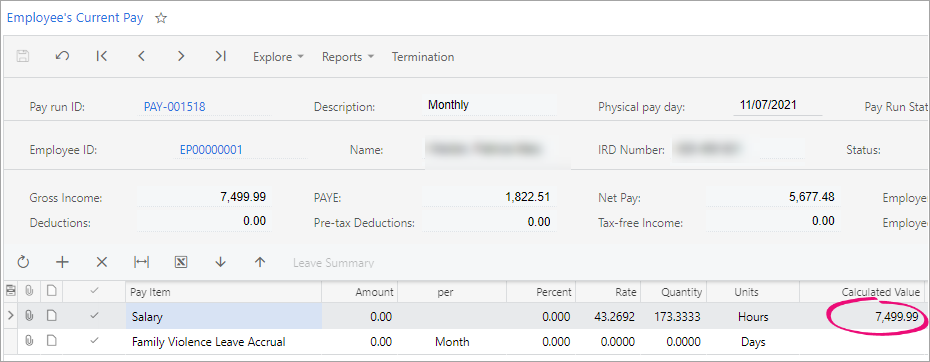930x362 pixels.
Task: Click the Month per cell
Action: pos(452,342)
